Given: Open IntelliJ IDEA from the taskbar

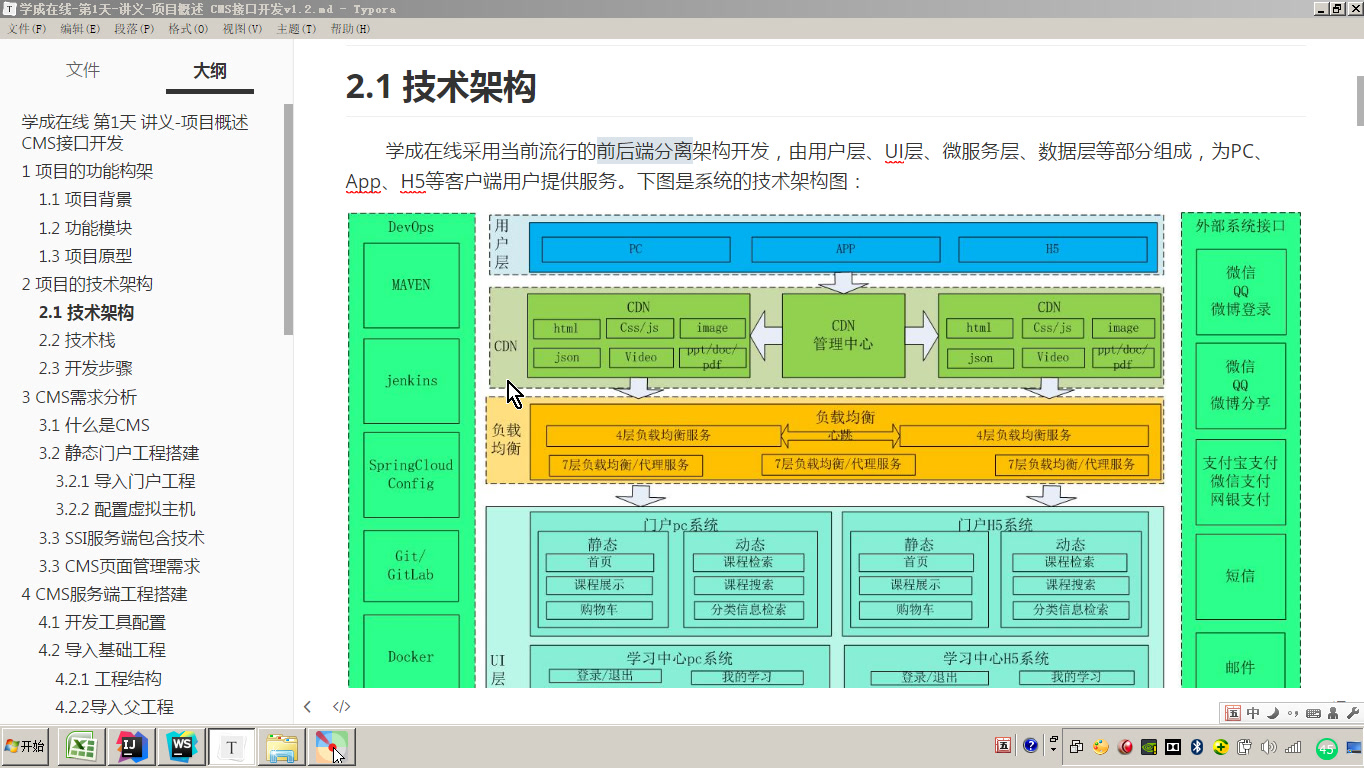Looking at the screenshot, I should (x=132, y=747).
